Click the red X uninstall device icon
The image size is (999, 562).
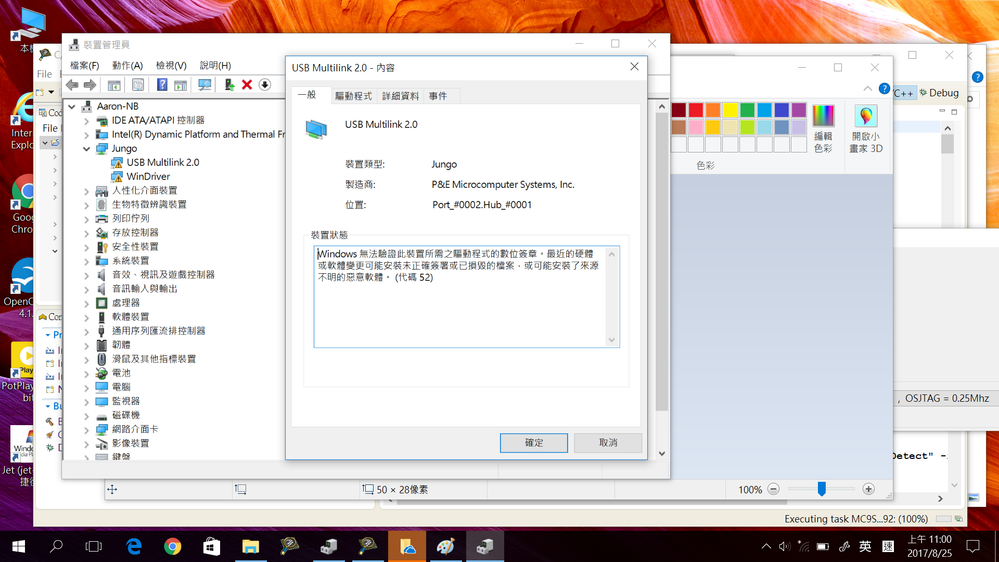point(247,85)
